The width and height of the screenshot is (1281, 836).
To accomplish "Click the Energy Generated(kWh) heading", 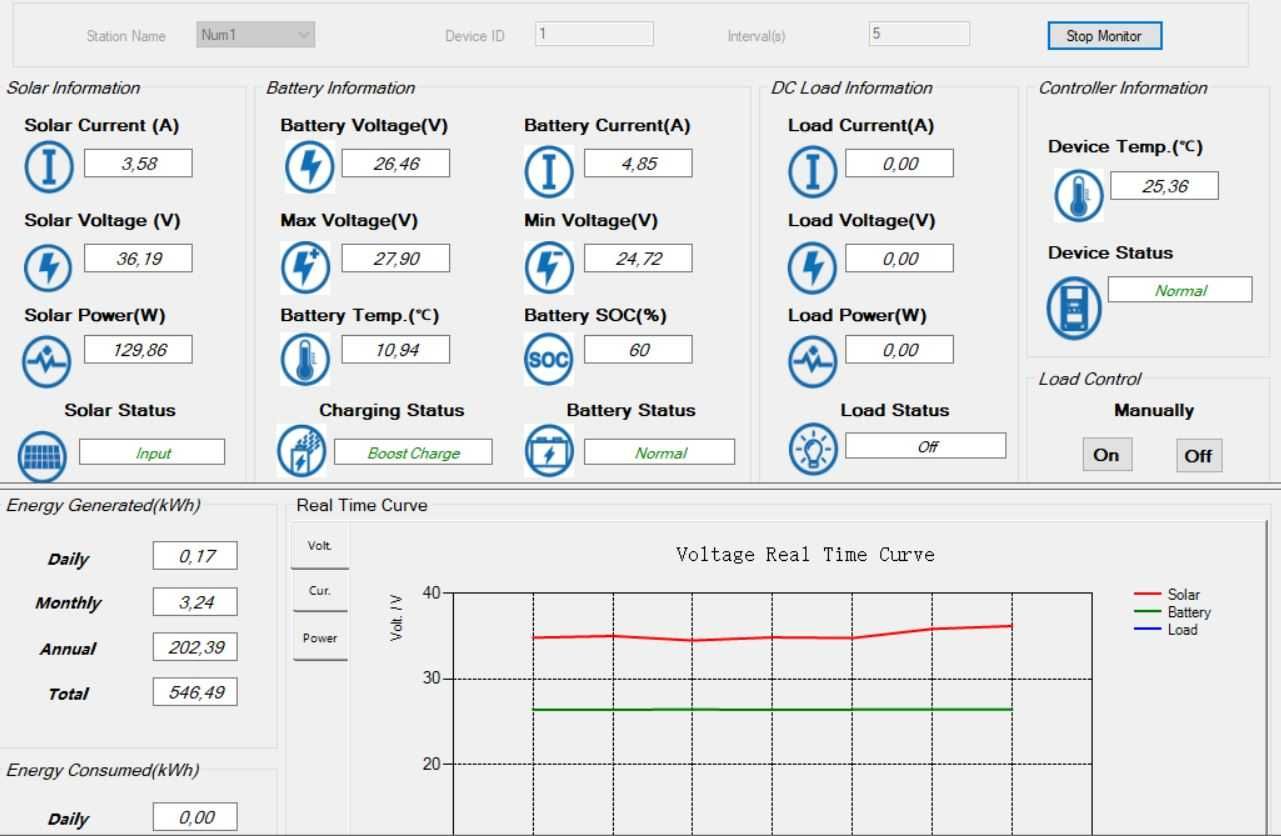I will click(x=104, y=505).
